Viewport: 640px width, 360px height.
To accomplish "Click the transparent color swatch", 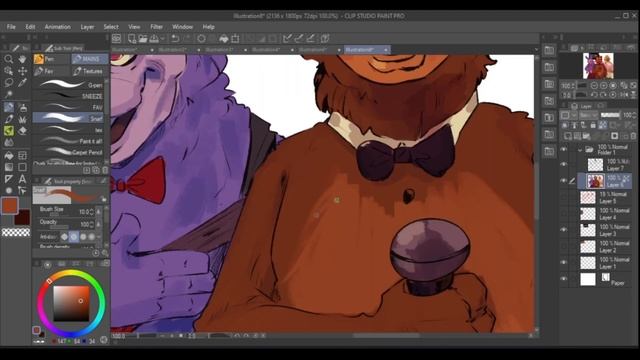I will coord(16,232).
